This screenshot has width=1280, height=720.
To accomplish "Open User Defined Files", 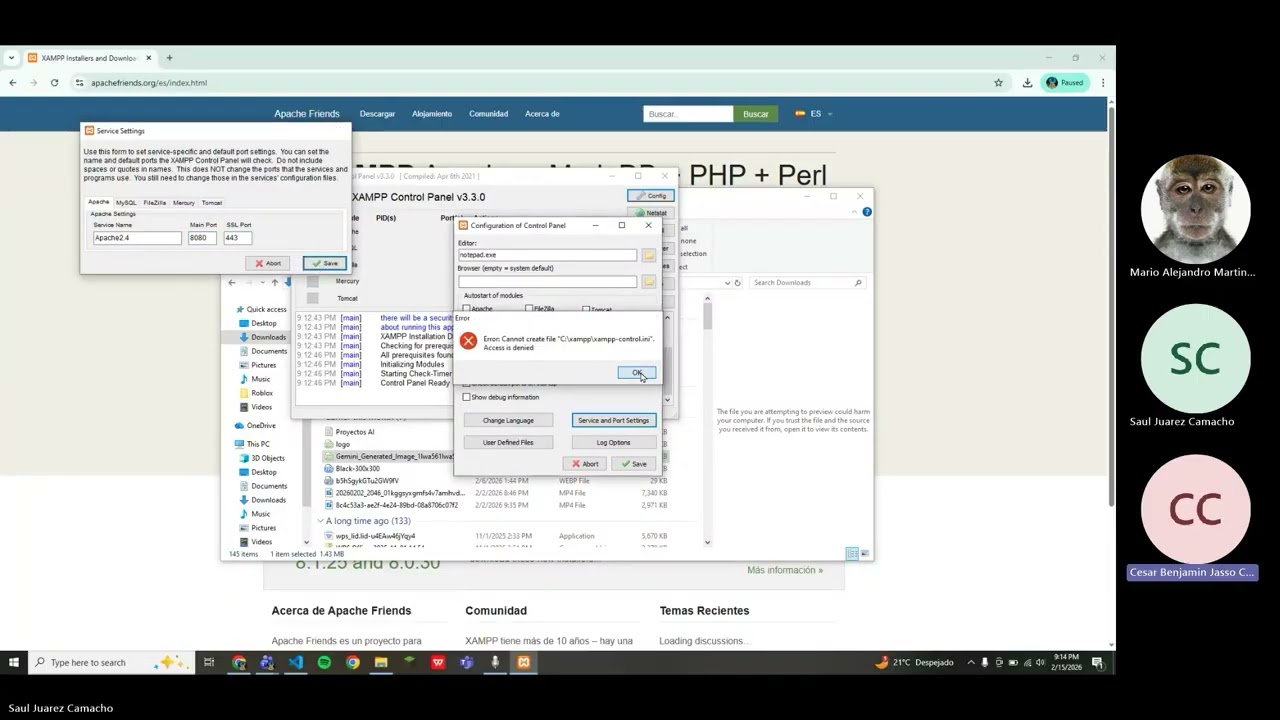I will click(508, 442).
